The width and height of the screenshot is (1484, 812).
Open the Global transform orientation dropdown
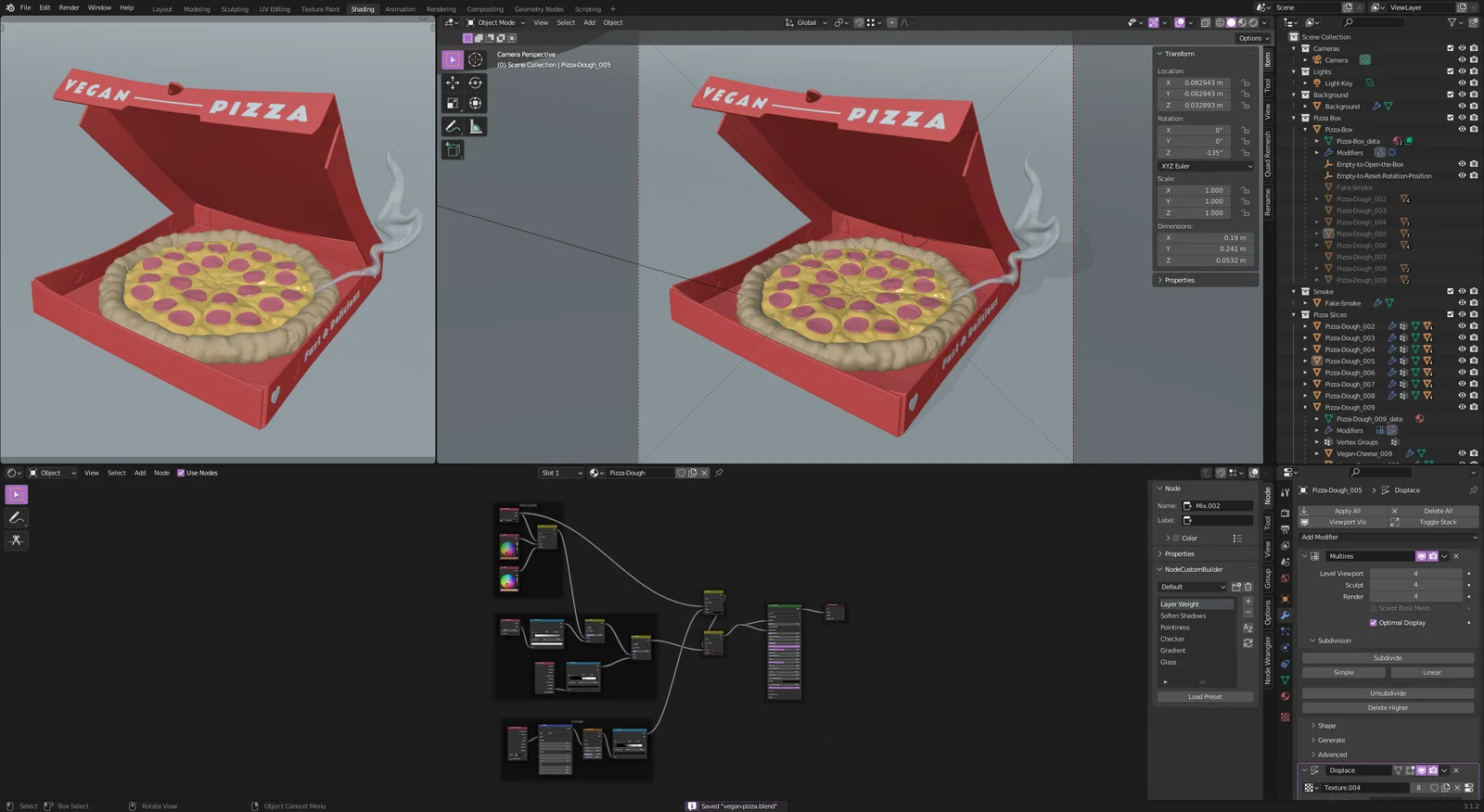(x=807, y=22)
